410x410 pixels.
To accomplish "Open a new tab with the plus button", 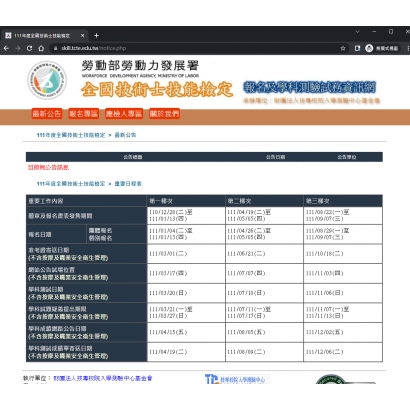I will 96,35.
